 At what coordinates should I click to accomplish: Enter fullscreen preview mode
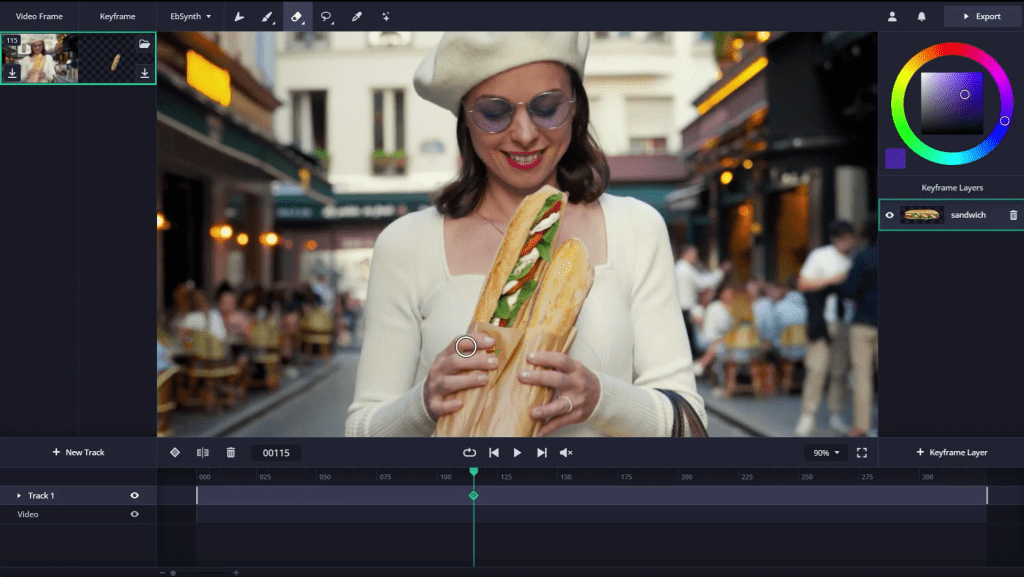pos(862,452)
